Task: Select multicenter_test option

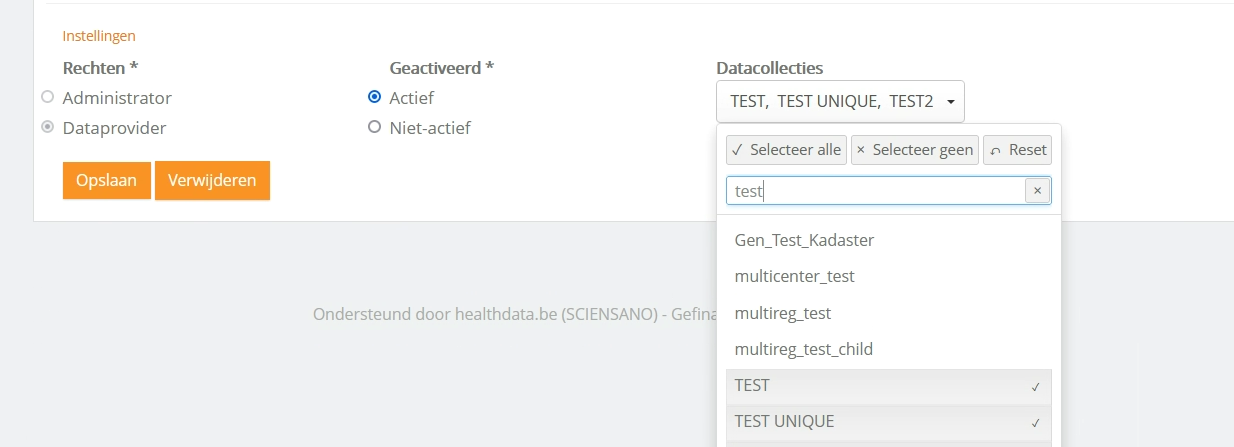Action: pos(794,277)
